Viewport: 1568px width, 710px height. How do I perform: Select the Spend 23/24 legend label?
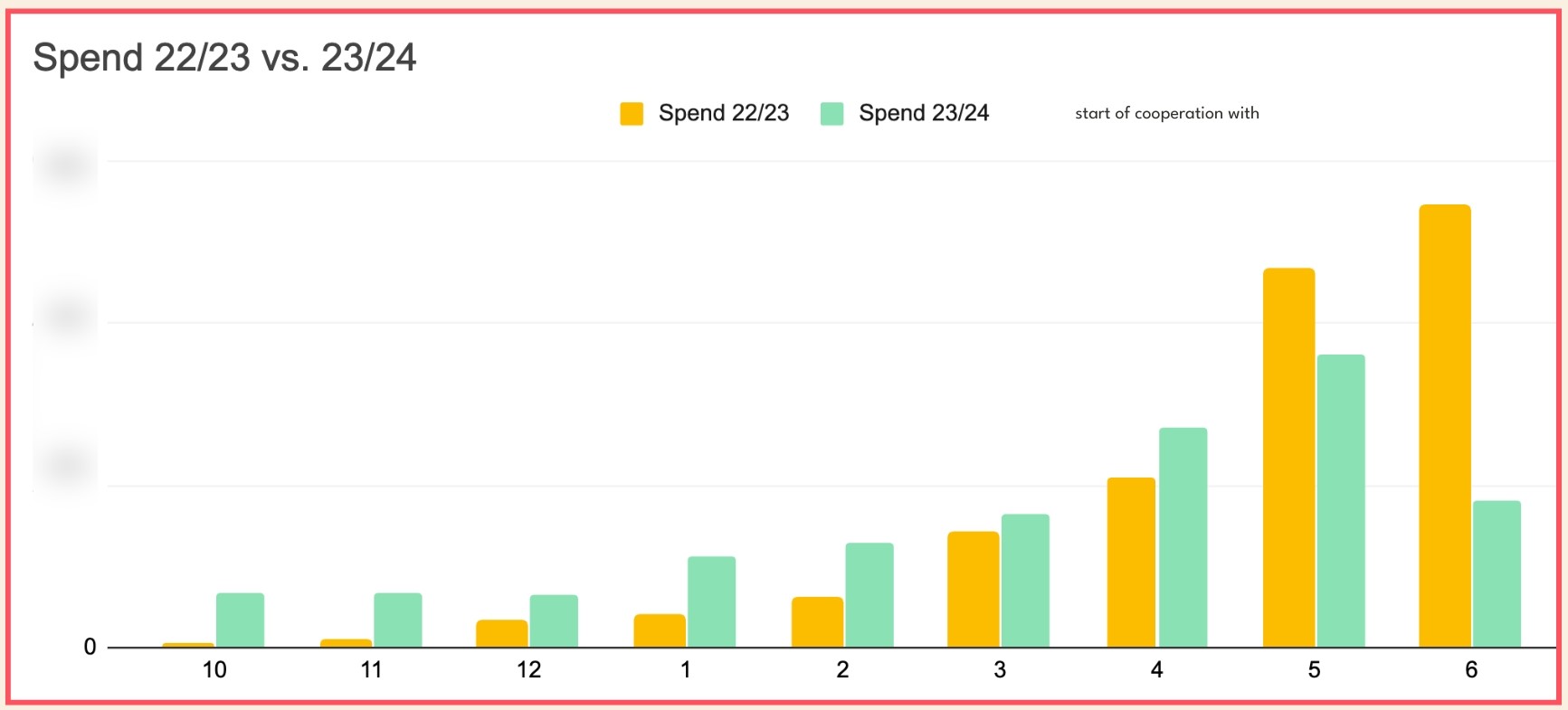(923, 113)
